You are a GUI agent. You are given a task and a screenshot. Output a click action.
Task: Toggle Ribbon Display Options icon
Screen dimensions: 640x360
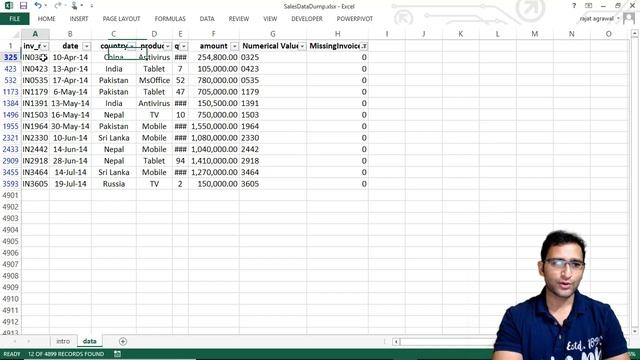coord(588,6)
